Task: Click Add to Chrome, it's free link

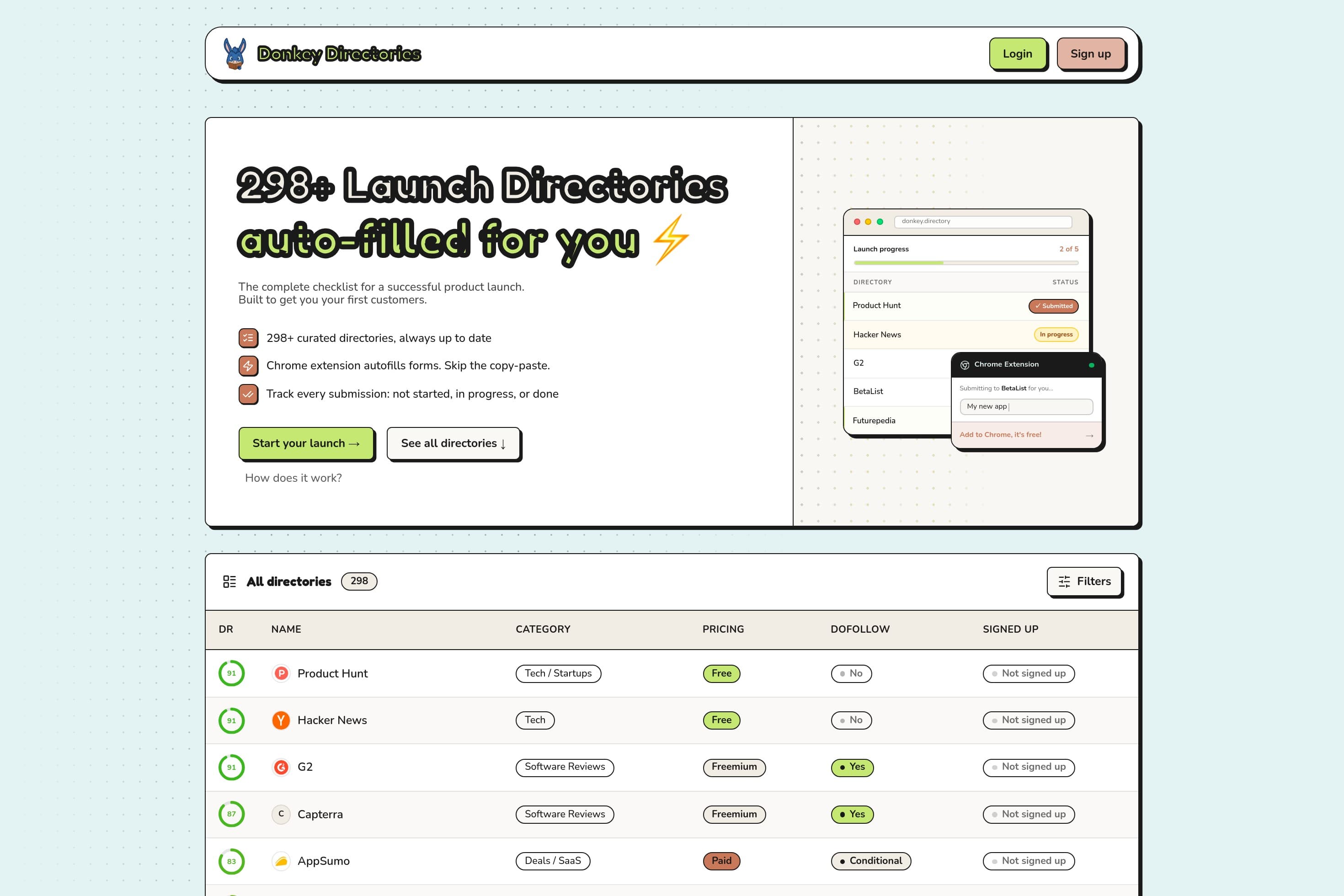Action: coord(1000,435)
